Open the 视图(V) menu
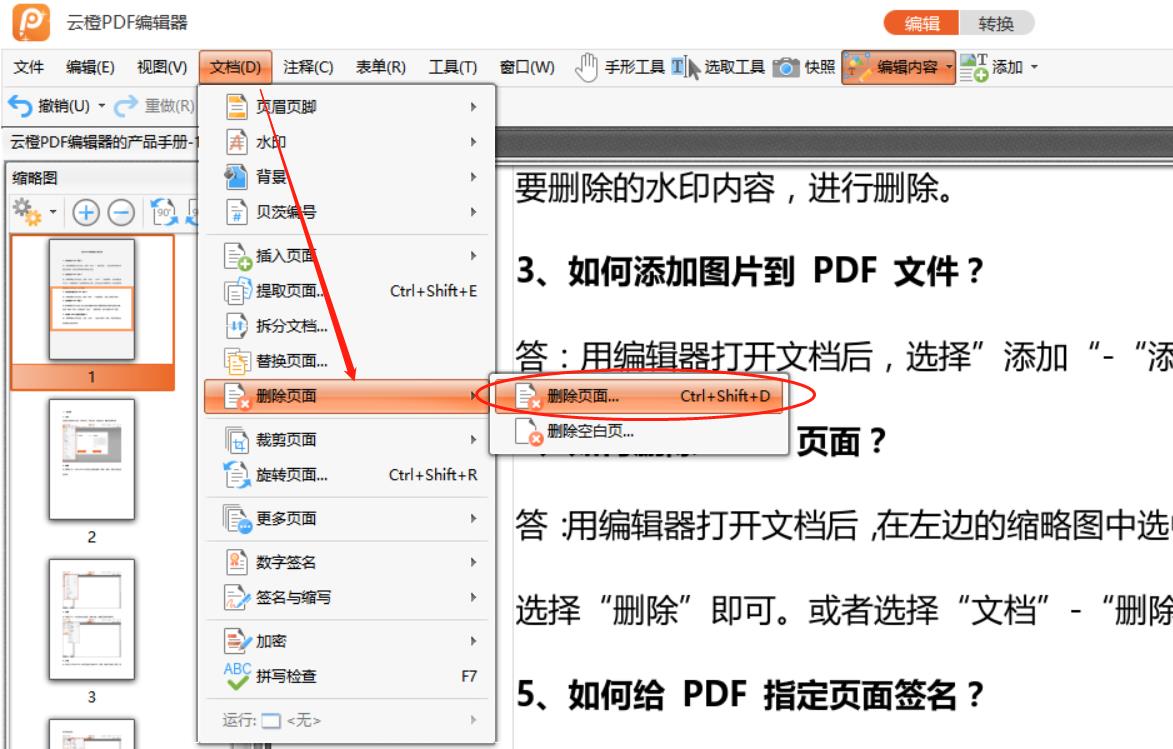 click(162, 67)
